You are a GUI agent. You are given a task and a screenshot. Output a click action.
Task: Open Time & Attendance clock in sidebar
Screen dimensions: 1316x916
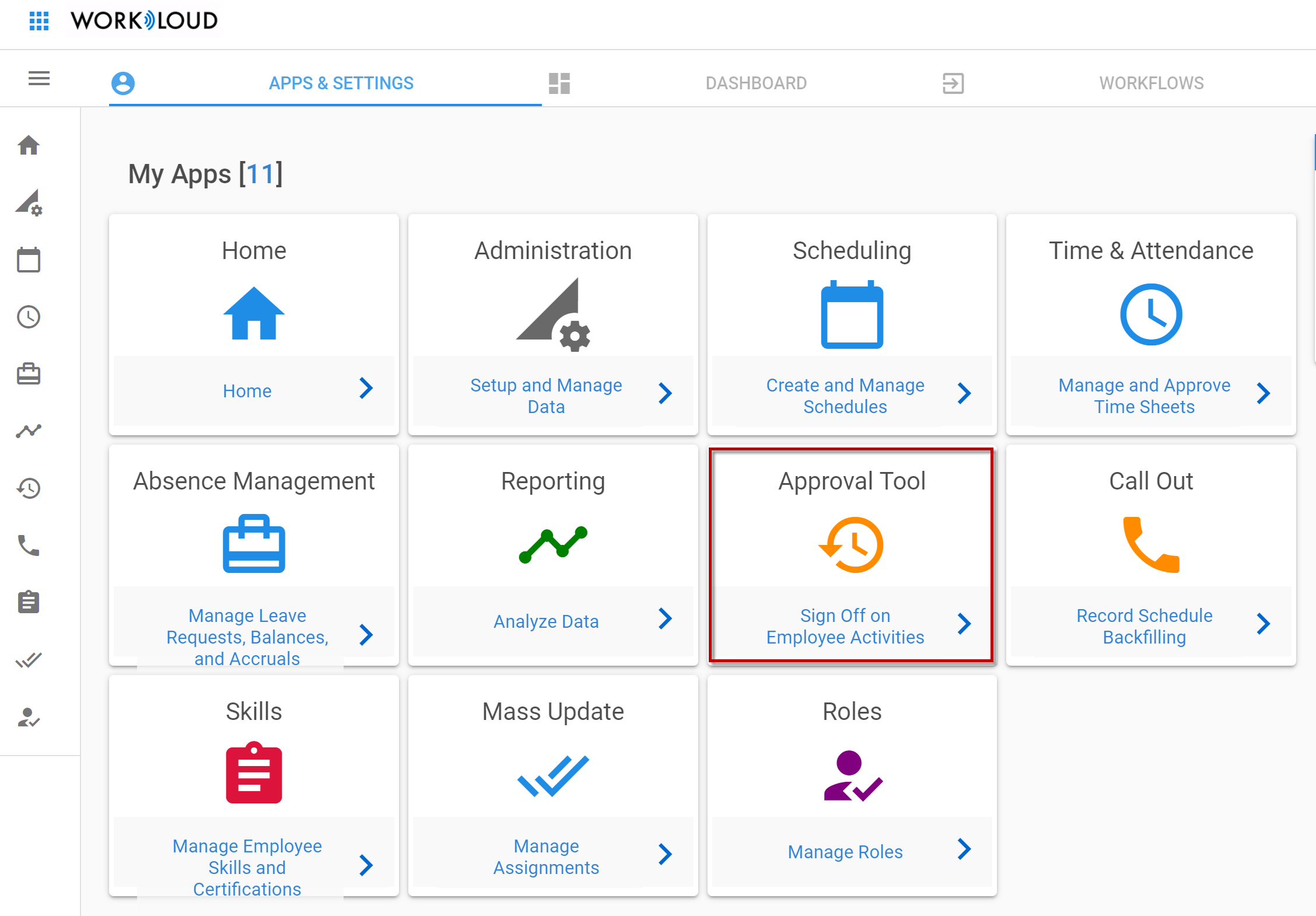(x=29, y=317)
